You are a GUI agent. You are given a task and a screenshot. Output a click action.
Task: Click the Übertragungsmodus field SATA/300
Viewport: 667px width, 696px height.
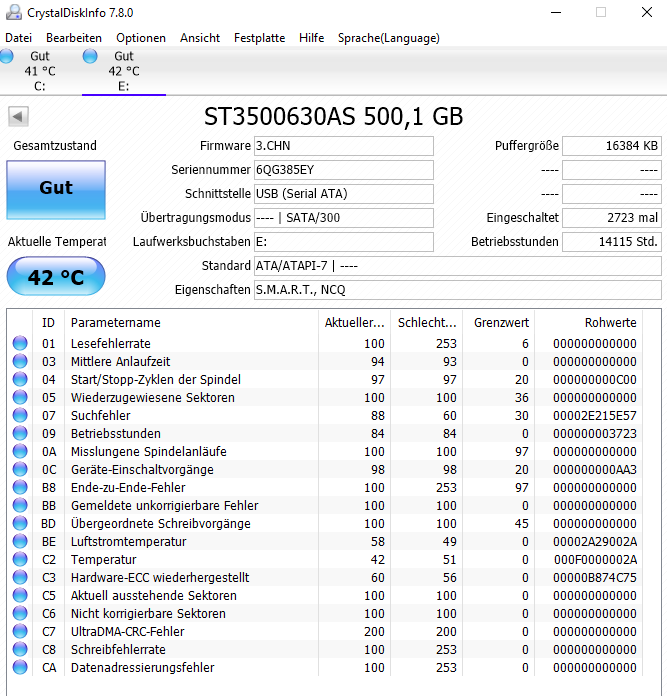point(343,218)
